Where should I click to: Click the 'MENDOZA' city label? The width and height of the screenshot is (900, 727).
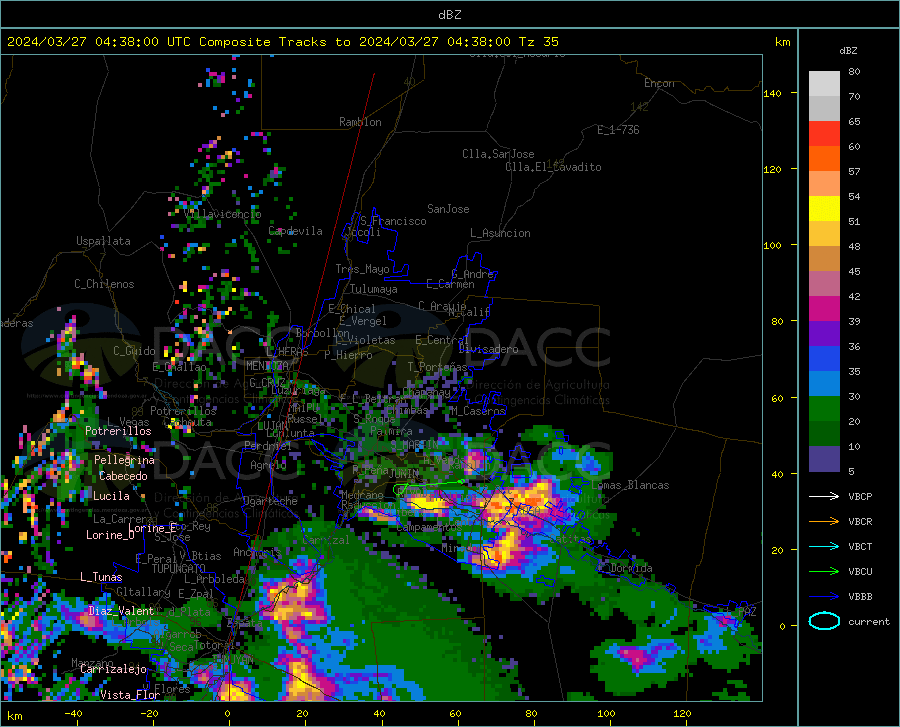[267, 366]
